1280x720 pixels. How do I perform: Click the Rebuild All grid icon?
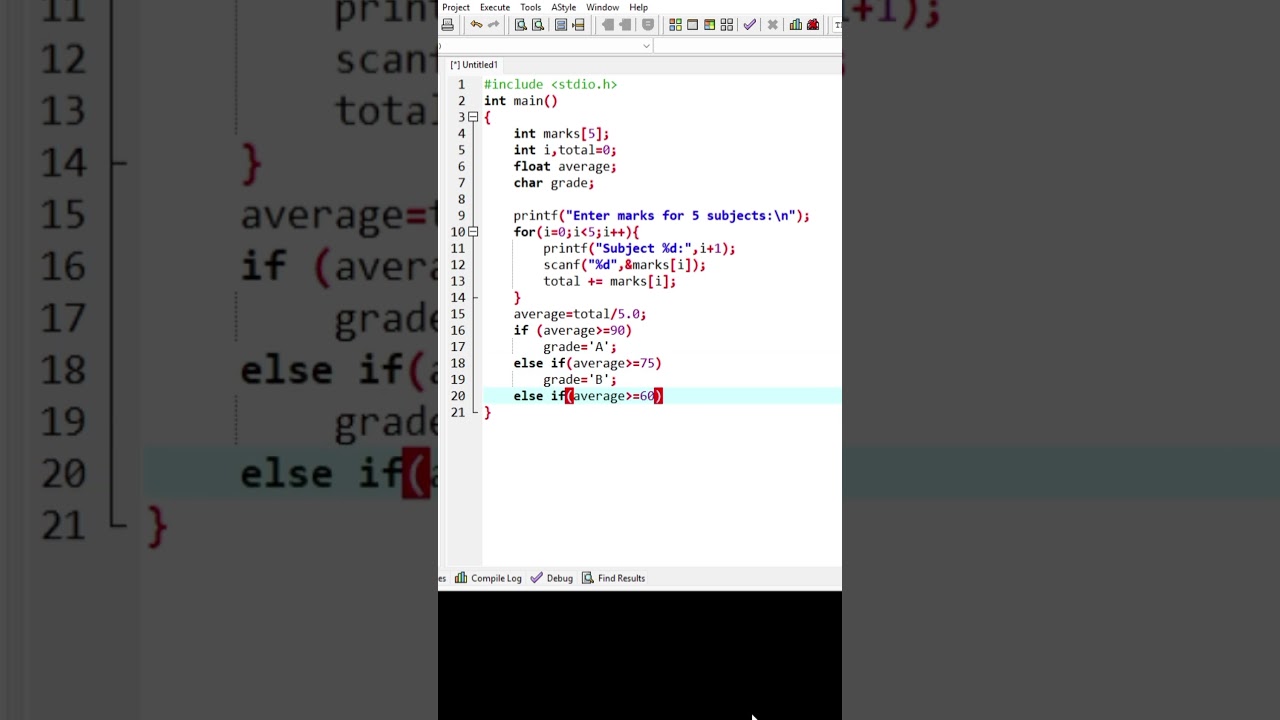point(726,25)
